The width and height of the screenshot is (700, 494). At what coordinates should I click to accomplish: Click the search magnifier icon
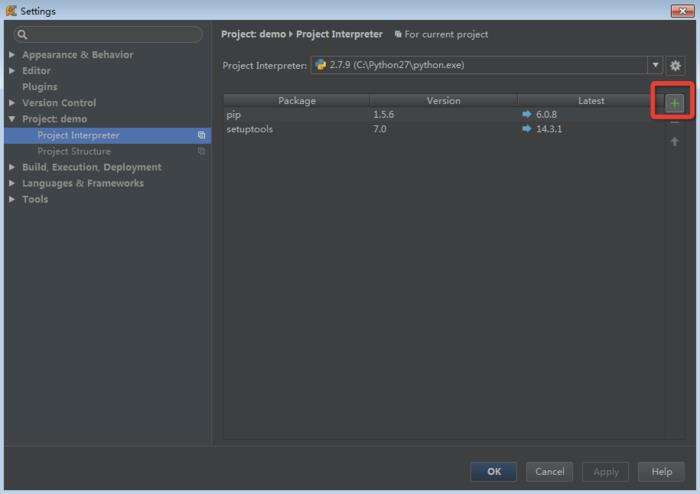coord(22,34)
